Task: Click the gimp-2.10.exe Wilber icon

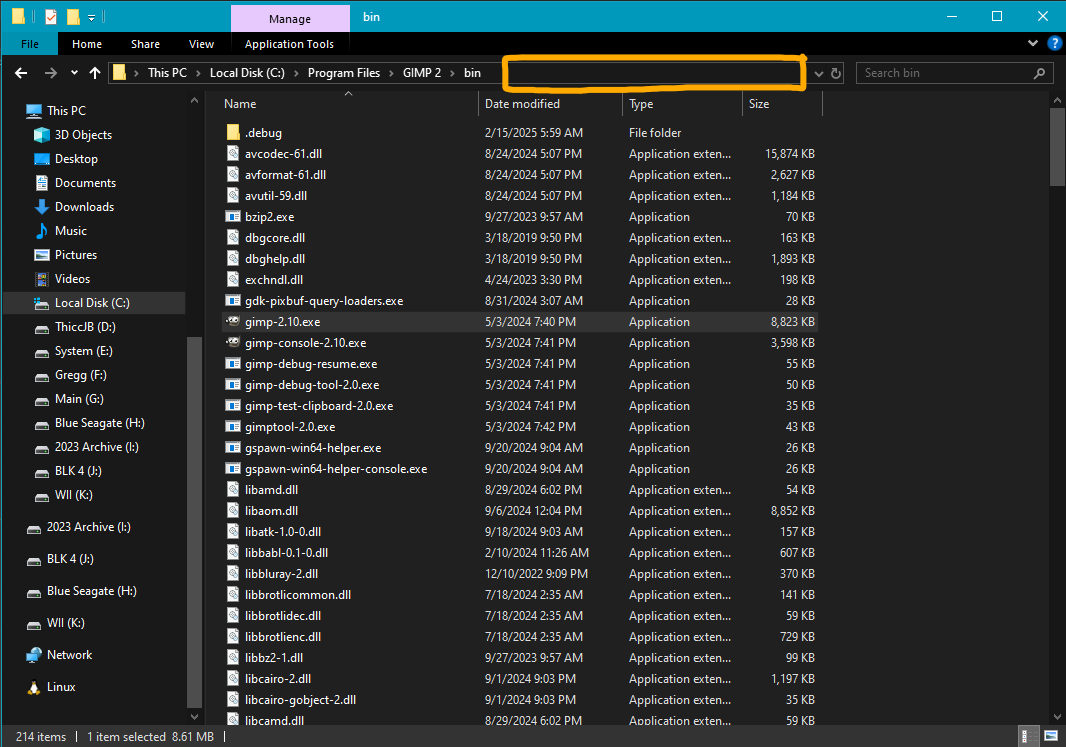Action: point(233,322)
